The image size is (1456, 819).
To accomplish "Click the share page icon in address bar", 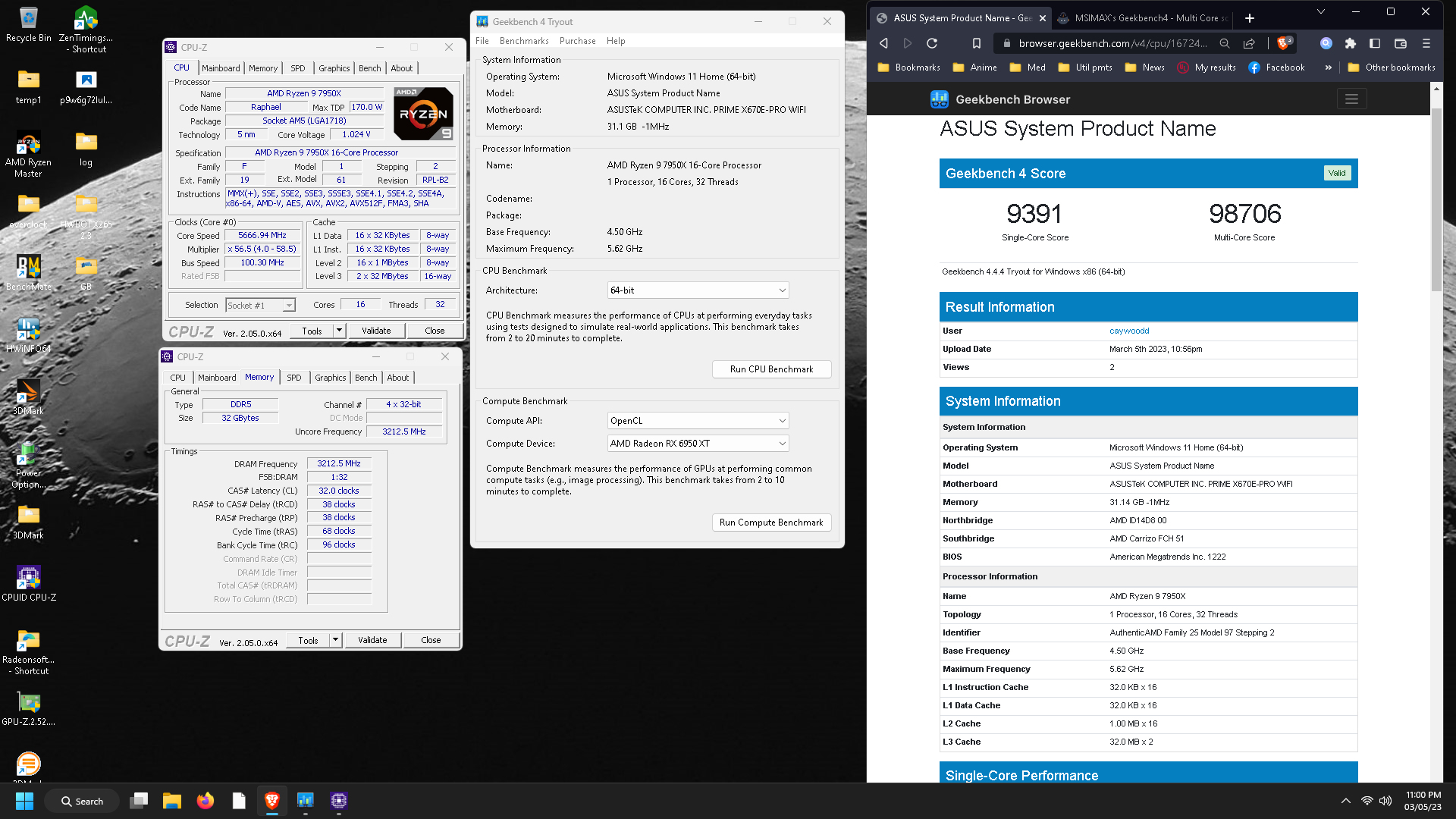I will pyautogui.click(x=1249, y=43).
